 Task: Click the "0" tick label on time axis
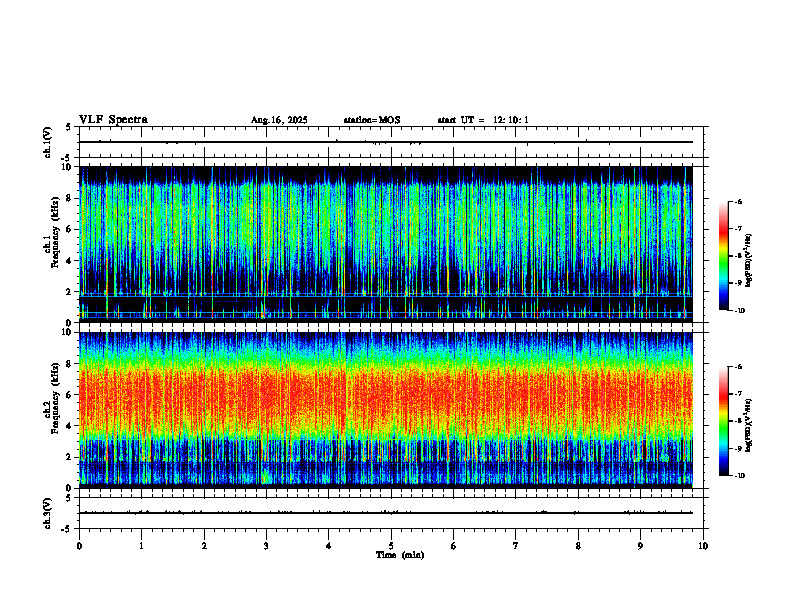[x=79, y=546]
